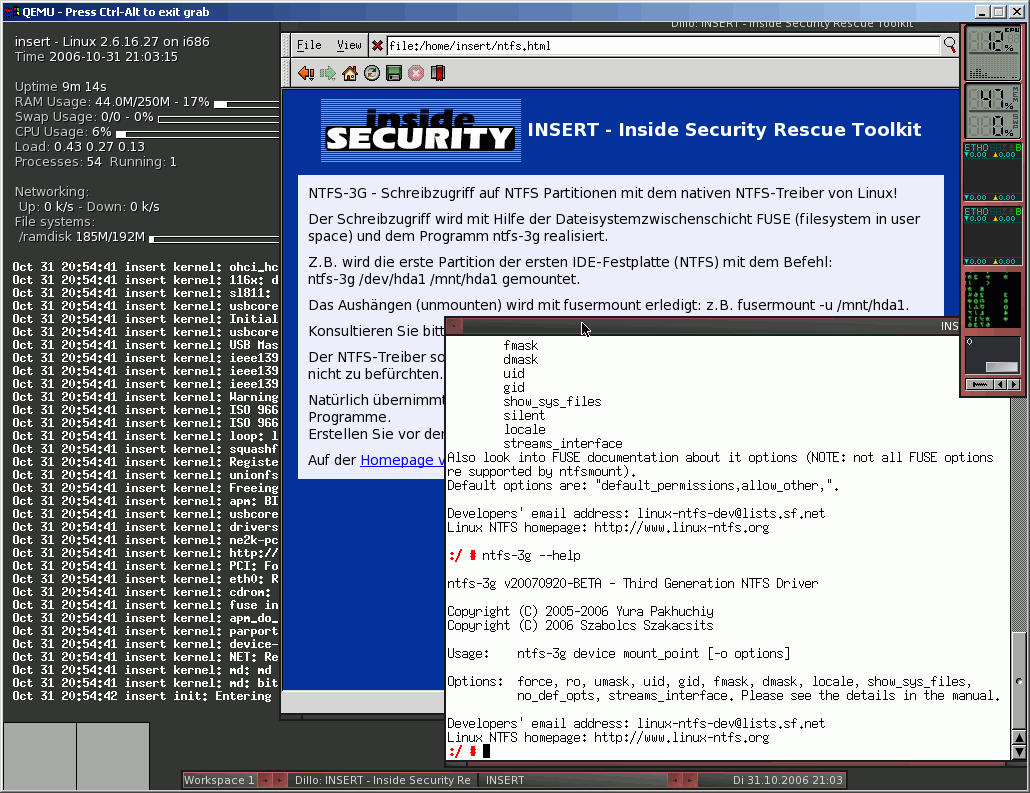Select INSERT terminal taskbar entry
The width and height of the screenshot is (1030, 793).
coord(571,780)
